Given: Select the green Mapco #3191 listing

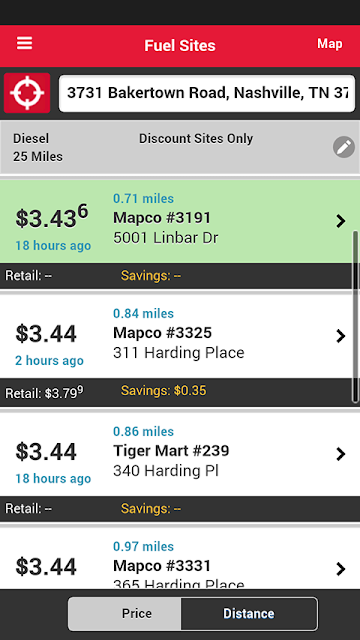Looking at the screenshot, I should click(180, 222).
